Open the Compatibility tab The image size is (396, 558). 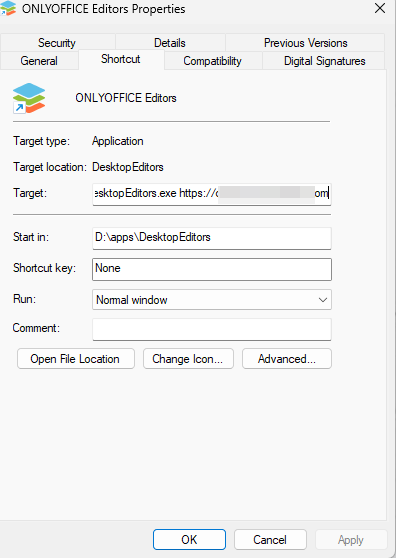click(x=213, y=60)
